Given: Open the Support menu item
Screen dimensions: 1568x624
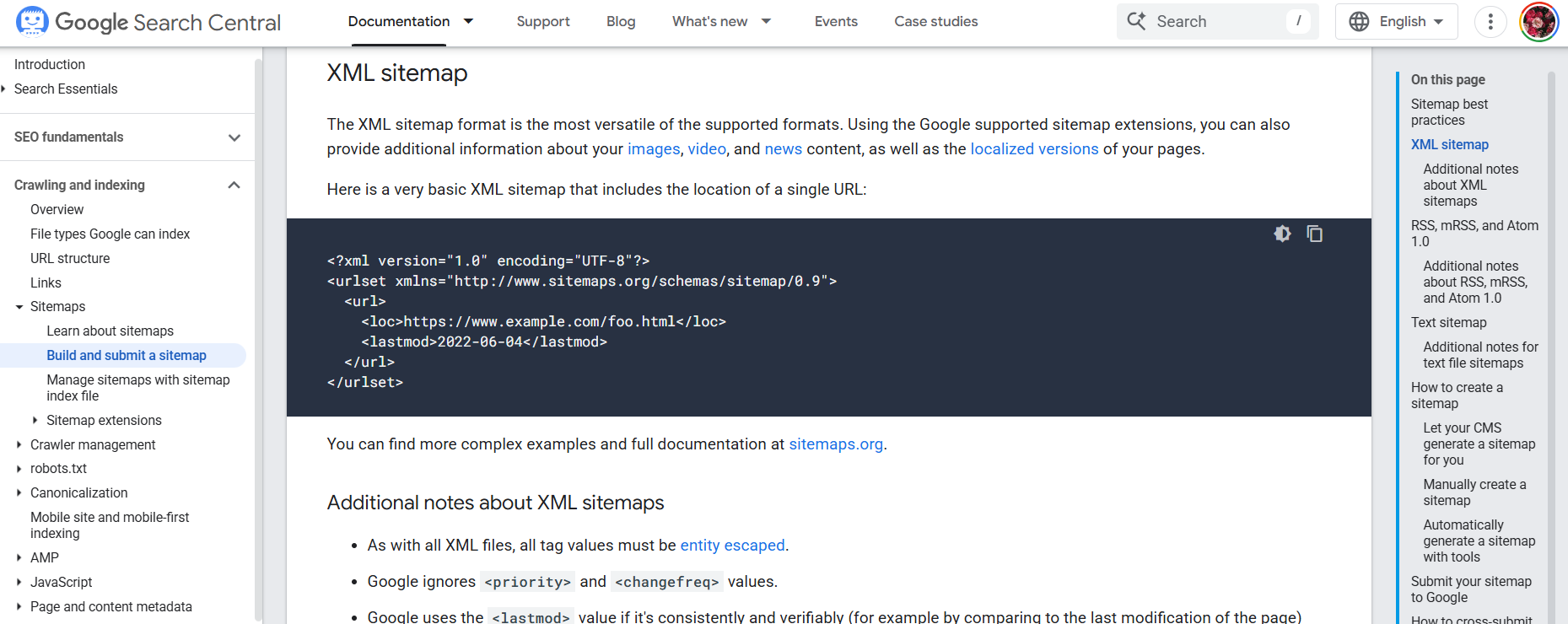Looking at the screenshot, I should (542, 22).
